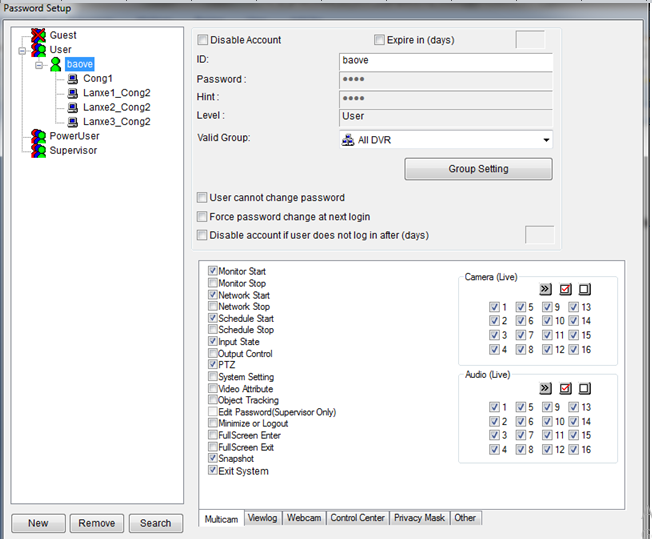Click the Group Setting button
The image size is (652, 539).
pos(478,169)
